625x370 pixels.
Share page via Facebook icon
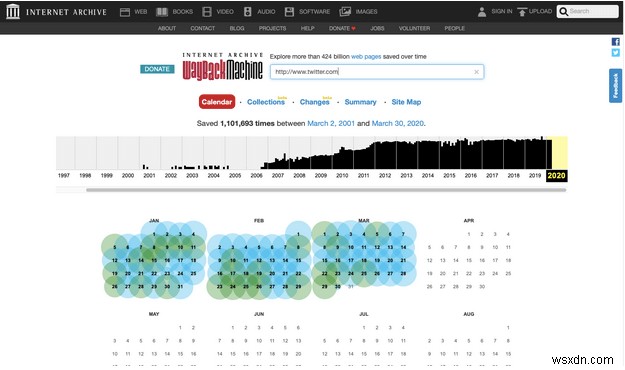click(615, 41)
